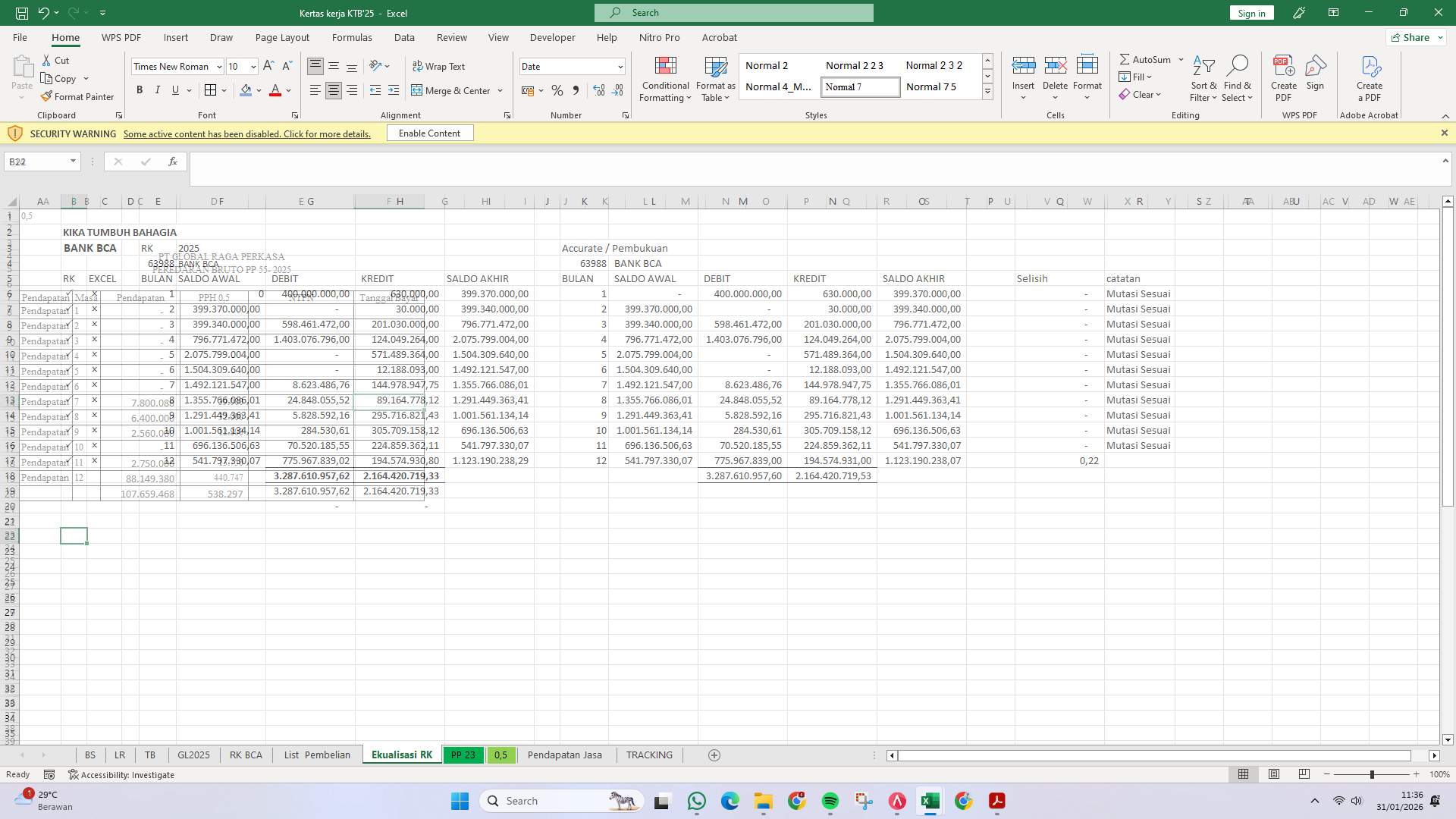
Task: Center-align the selected cell text
Action: [333, 89]
